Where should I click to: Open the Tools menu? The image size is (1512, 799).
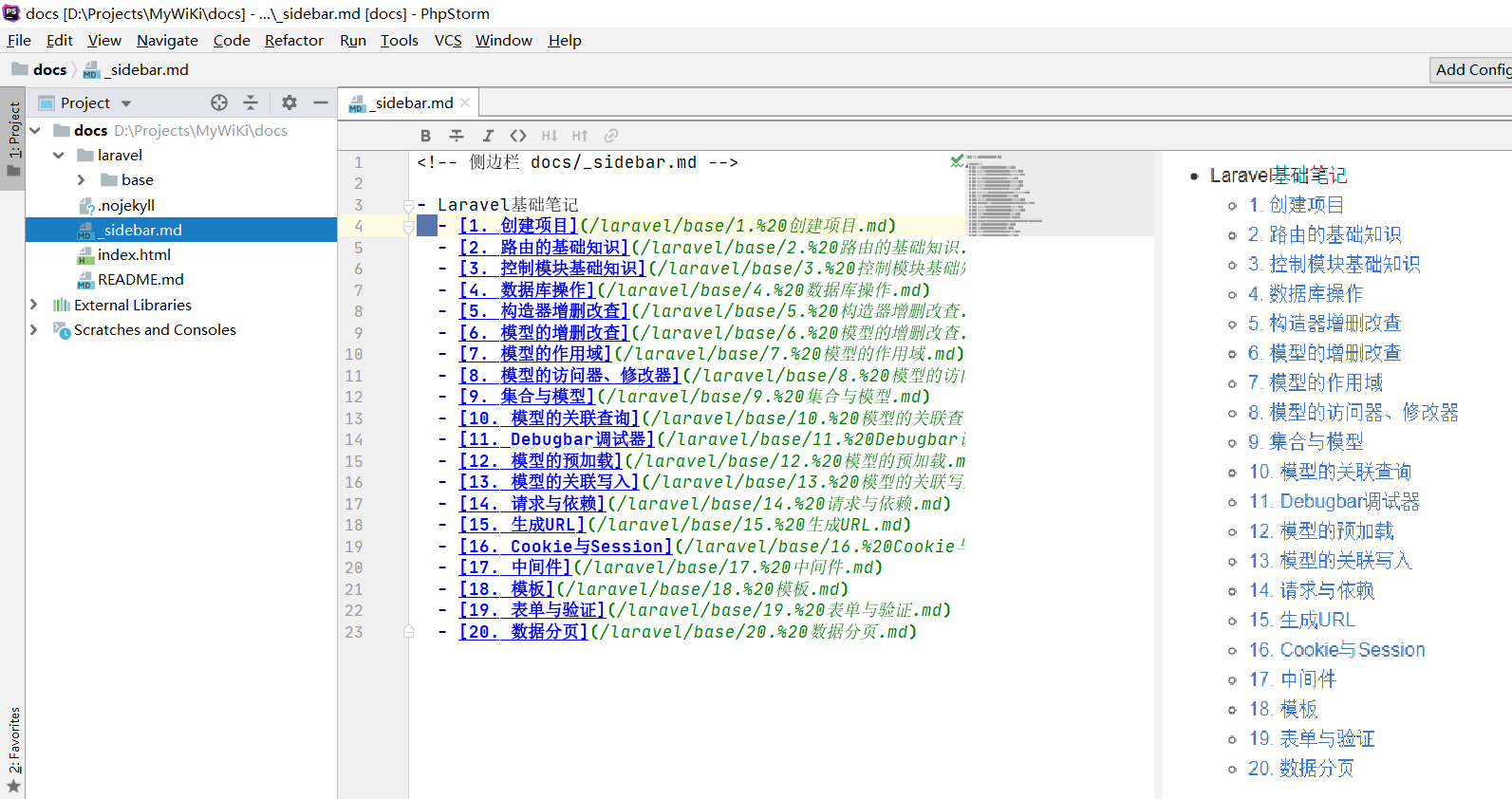(400, 40)
